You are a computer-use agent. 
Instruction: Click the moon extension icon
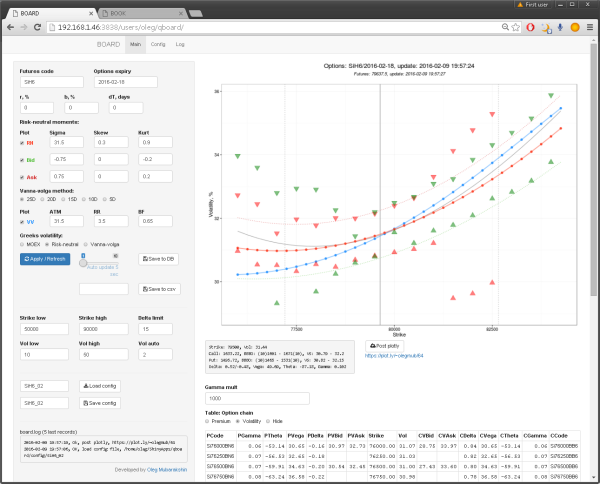[x=546, y=28]
